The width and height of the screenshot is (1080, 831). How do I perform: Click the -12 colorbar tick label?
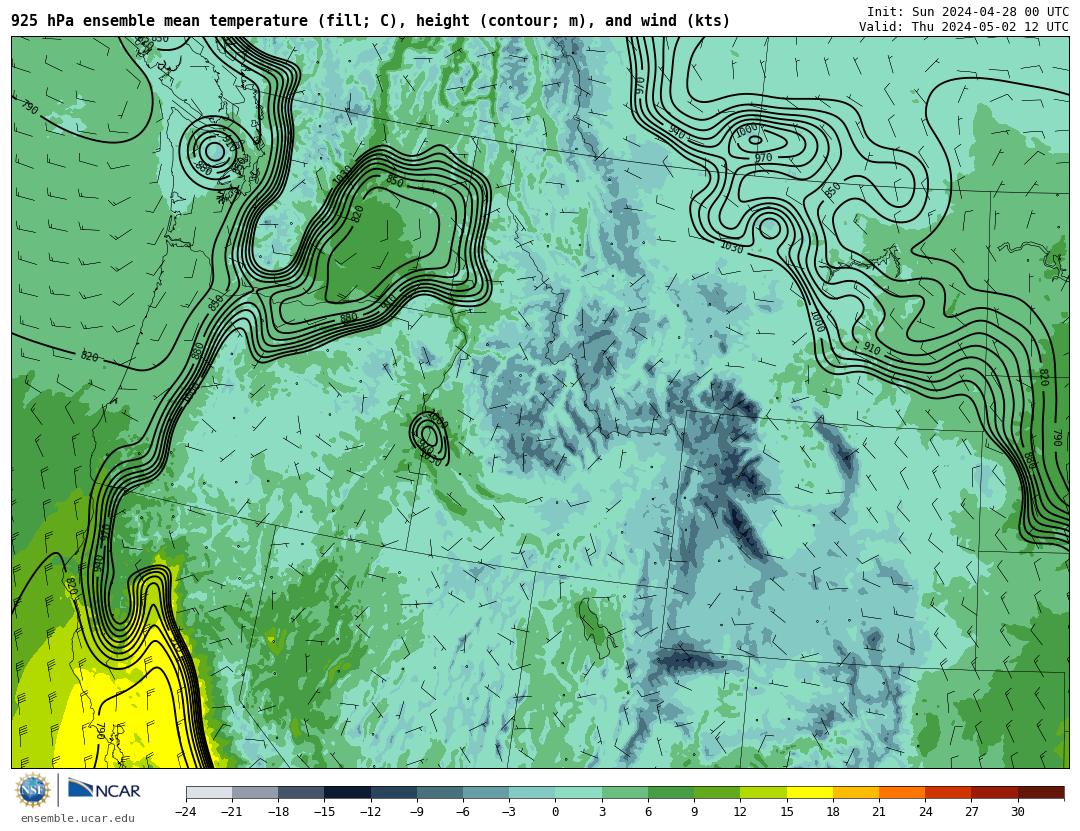coord(370,812)
